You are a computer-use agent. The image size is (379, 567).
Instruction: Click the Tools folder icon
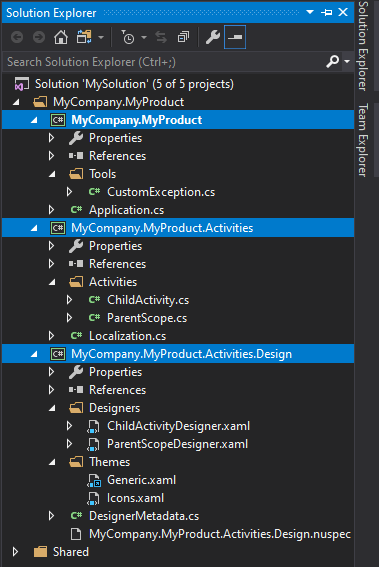pos(76,174)
